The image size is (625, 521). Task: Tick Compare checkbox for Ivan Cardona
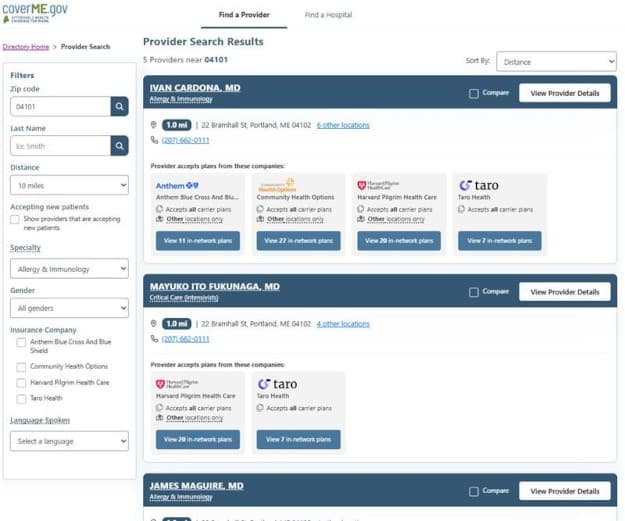474,94
